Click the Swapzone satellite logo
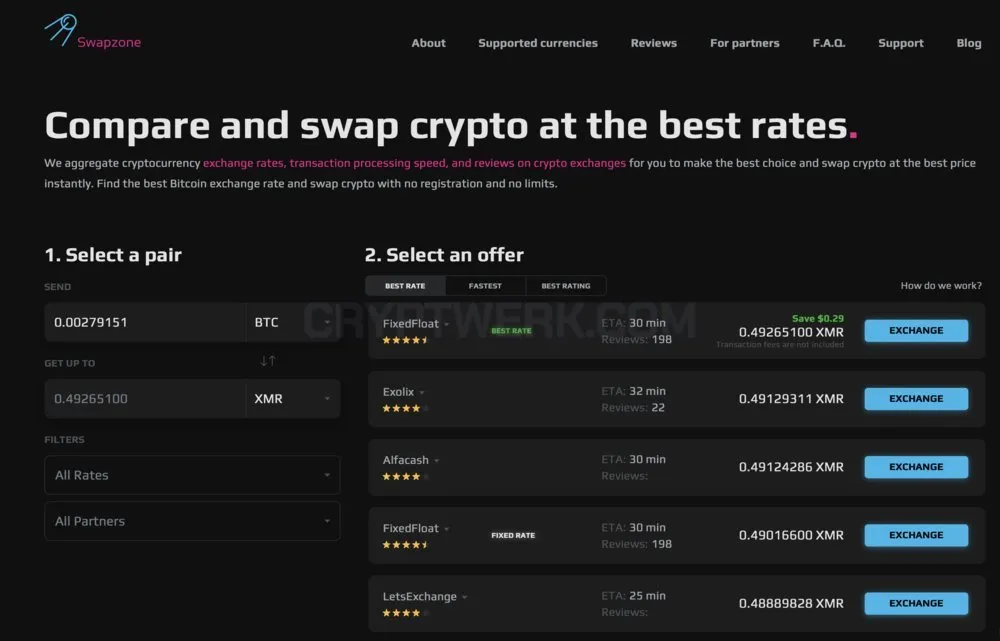Image resolution: width=1000 pixels, height=641 pixels. [61, 30]
